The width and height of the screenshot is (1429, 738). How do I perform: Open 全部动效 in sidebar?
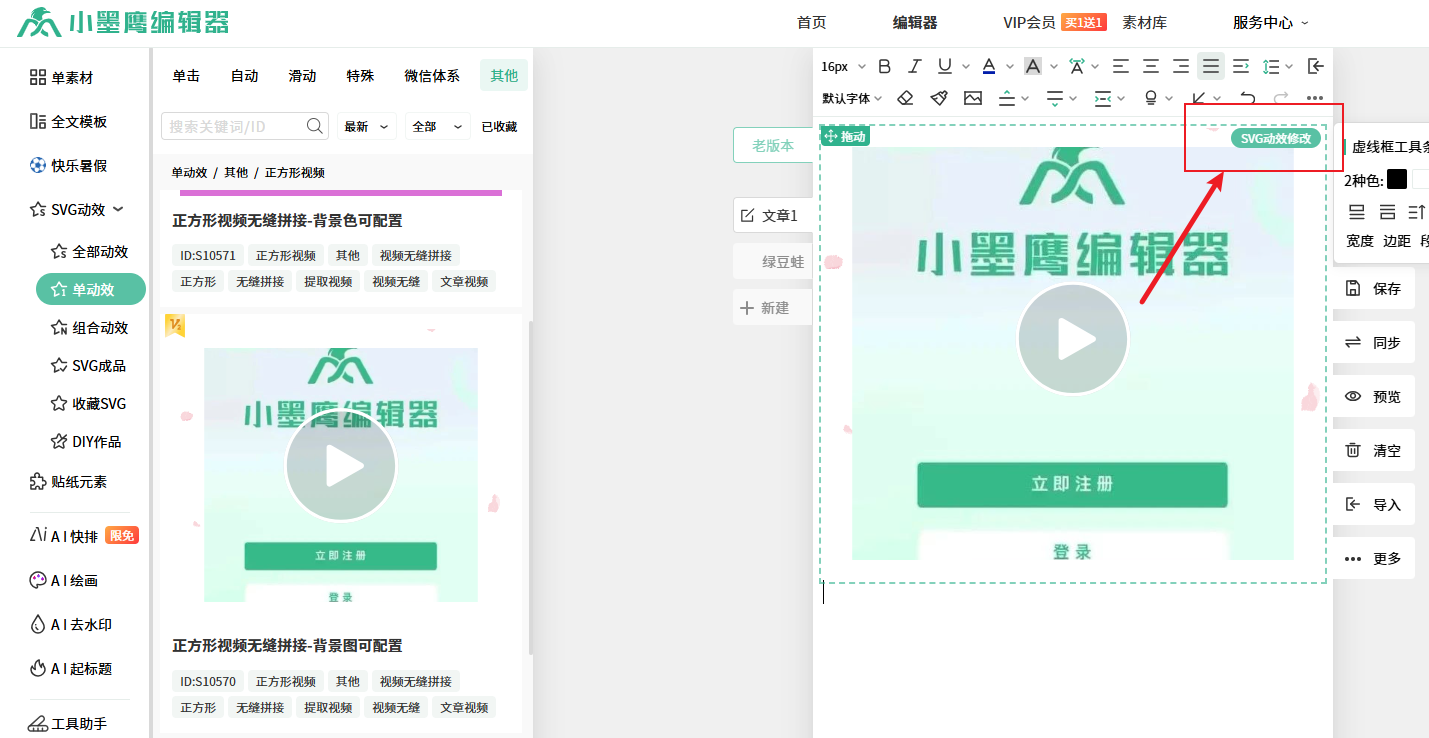coord(90,251)
